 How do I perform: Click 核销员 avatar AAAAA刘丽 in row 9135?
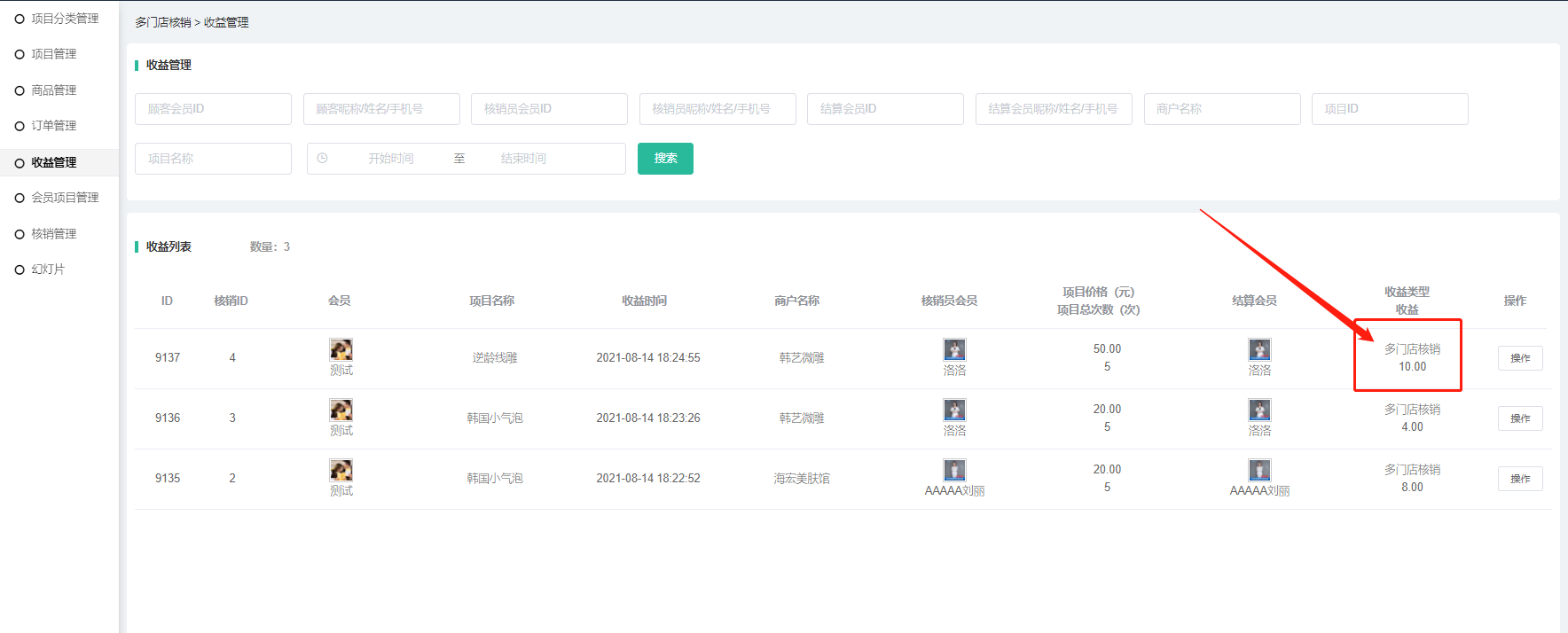(x=954, y=470)
